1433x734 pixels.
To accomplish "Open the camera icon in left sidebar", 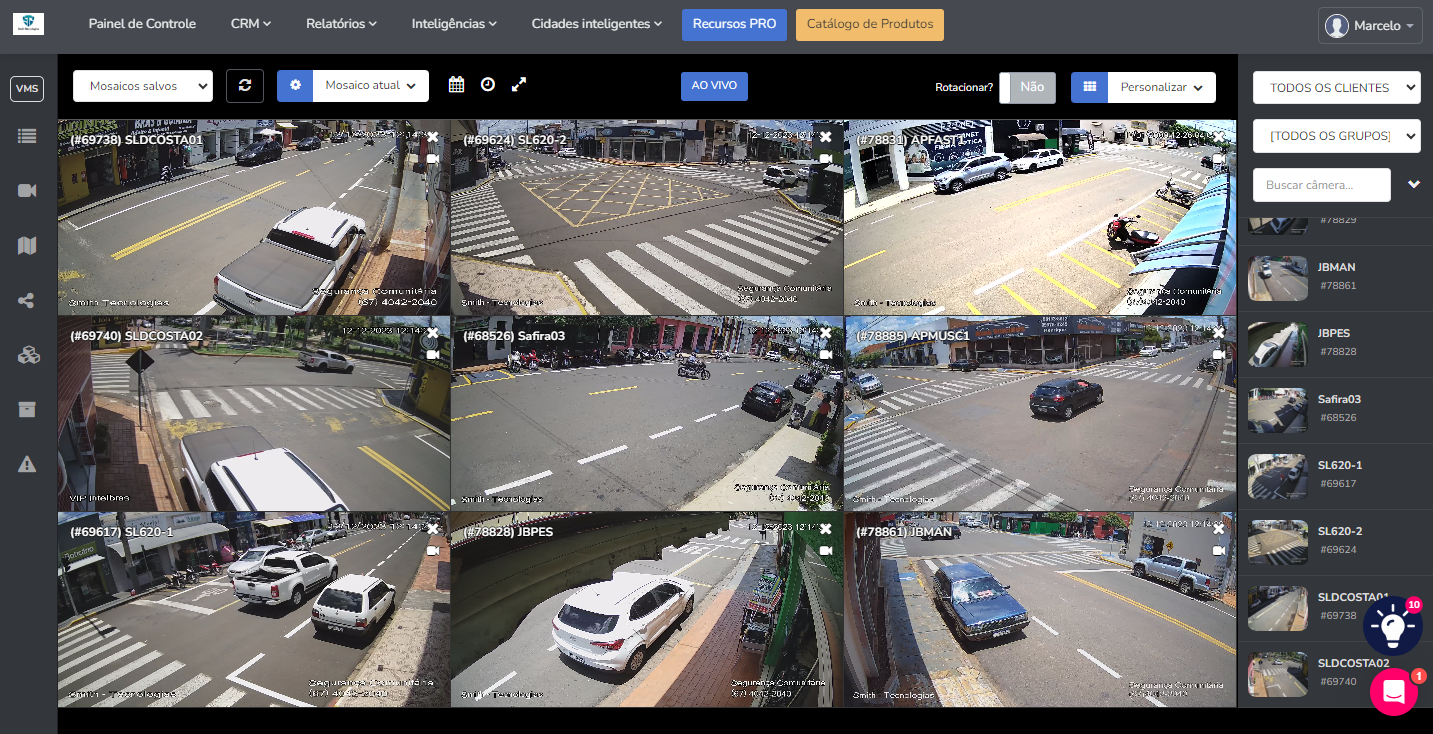I will pos(27,190).
